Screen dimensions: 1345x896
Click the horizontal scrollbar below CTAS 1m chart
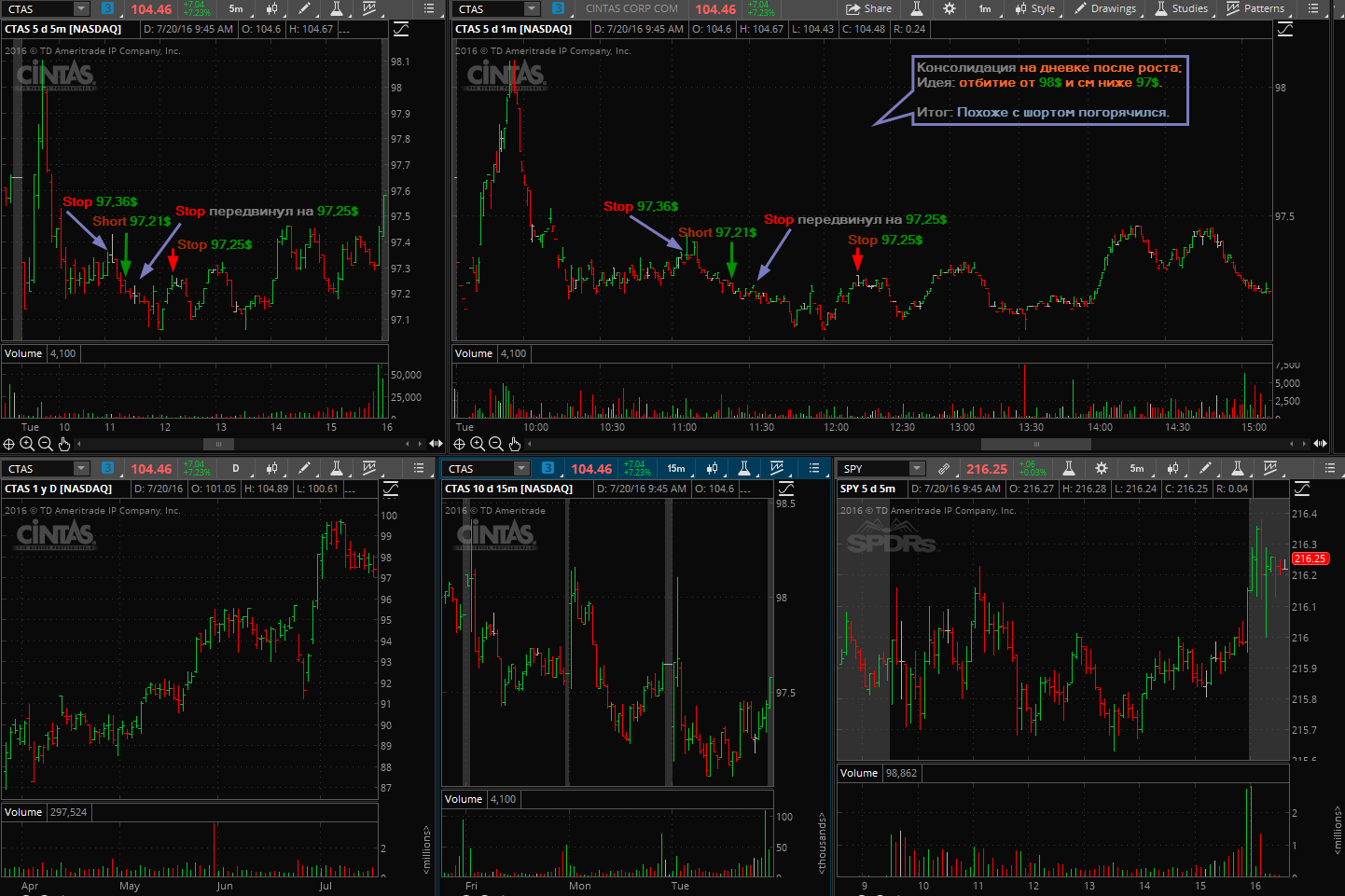coord(1036,444)
